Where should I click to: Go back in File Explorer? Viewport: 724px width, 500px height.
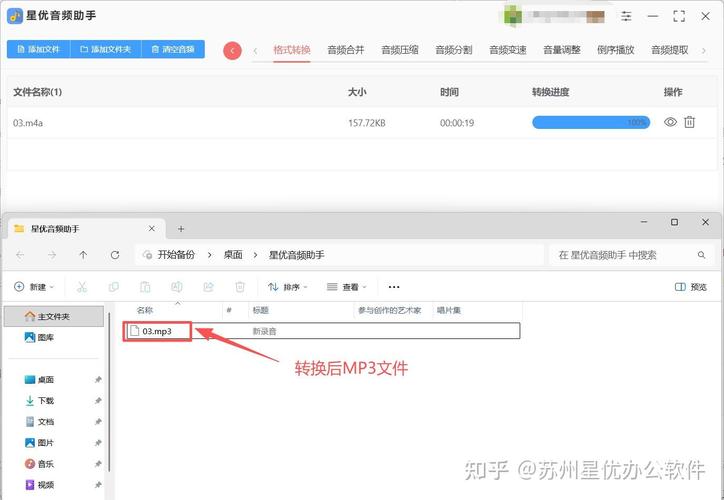pyautogui.click(x=20, y=255)
